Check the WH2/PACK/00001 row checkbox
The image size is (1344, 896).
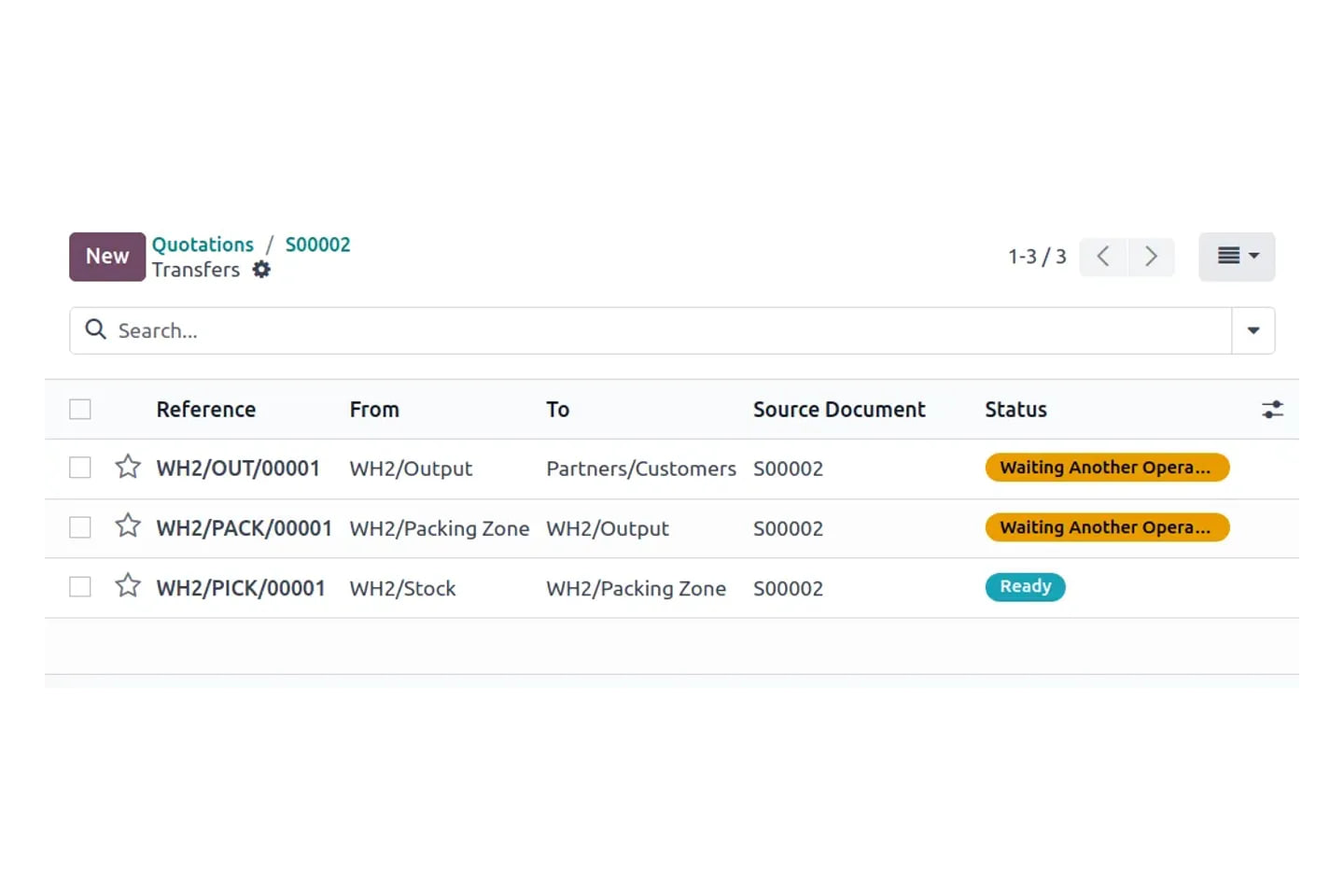click(80, 527)
